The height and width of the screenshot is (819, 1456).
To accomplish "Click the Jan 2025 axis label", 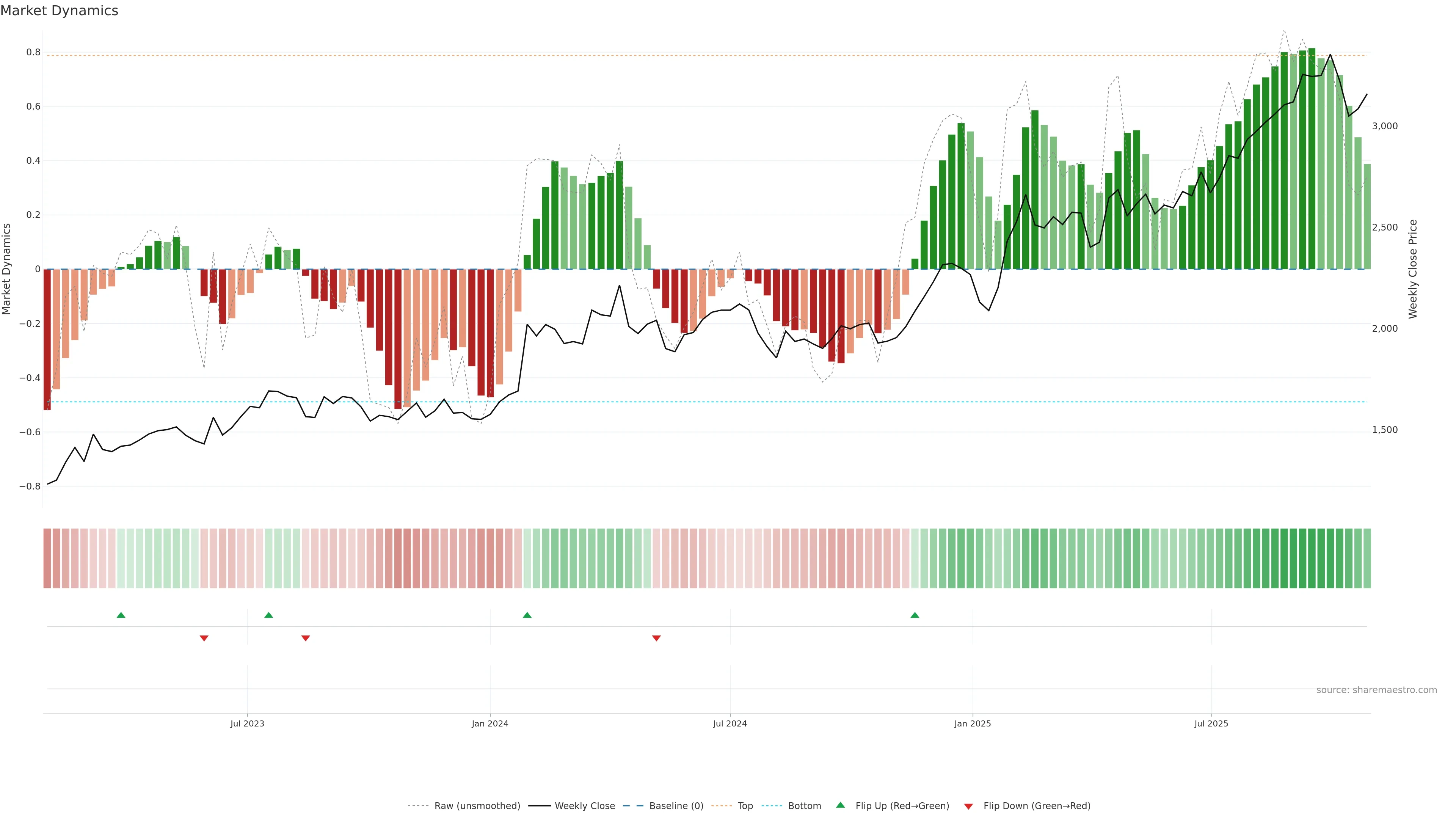I will coord(972,723).
